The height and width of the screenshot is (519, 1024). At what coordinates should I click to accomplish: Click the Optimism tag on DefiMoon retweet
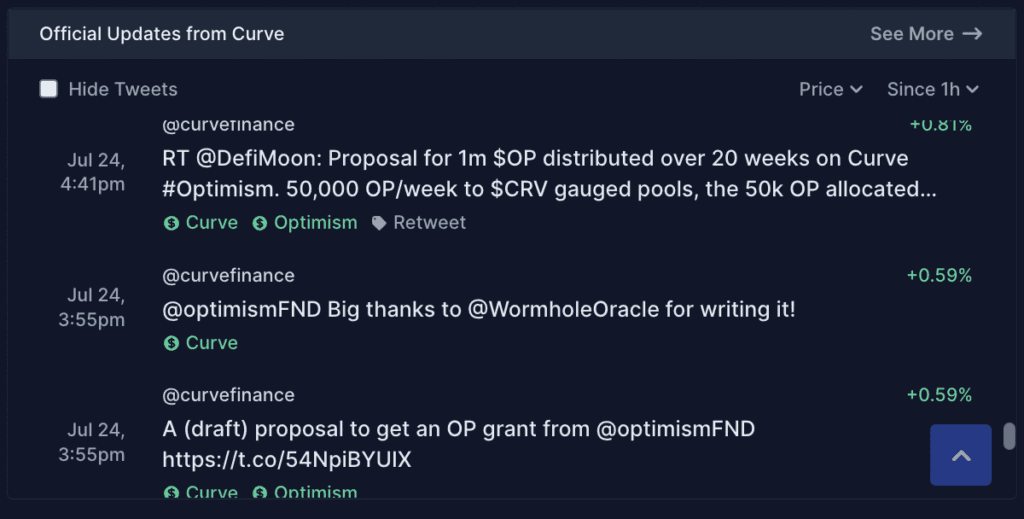pyautogui.click(x=305, y=223)
